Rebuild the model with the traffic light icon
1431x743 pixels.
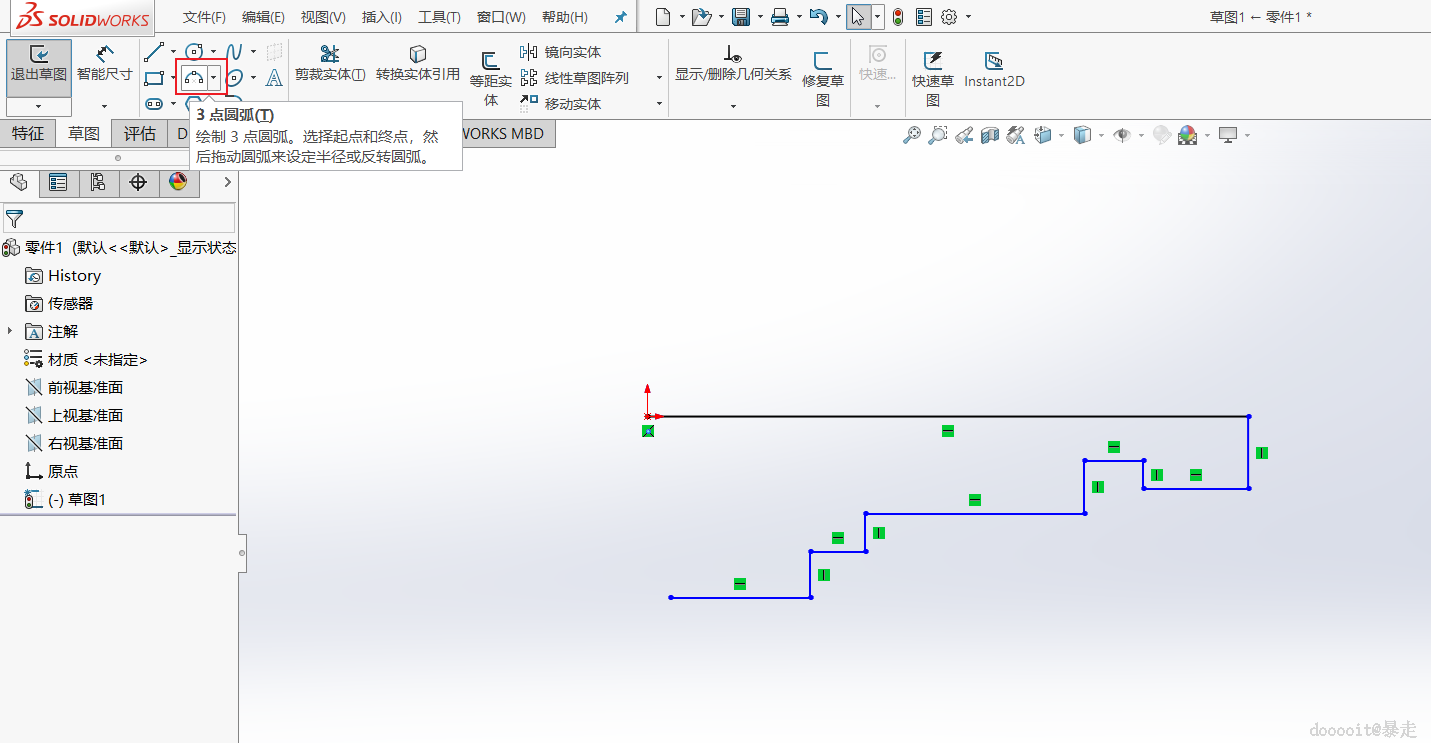pos(898,17)
